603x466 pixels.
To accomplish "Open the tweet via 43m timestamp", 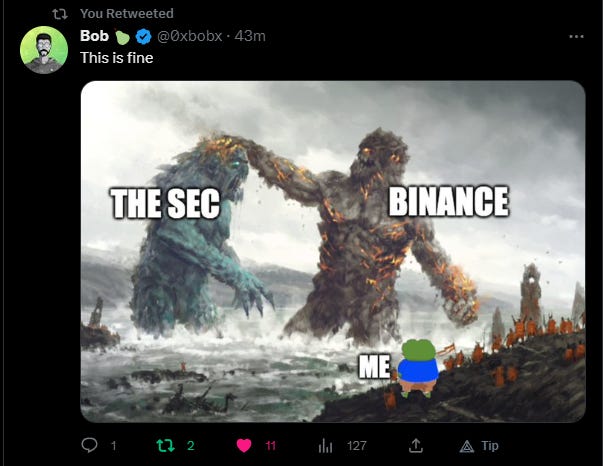I will 250,36.
